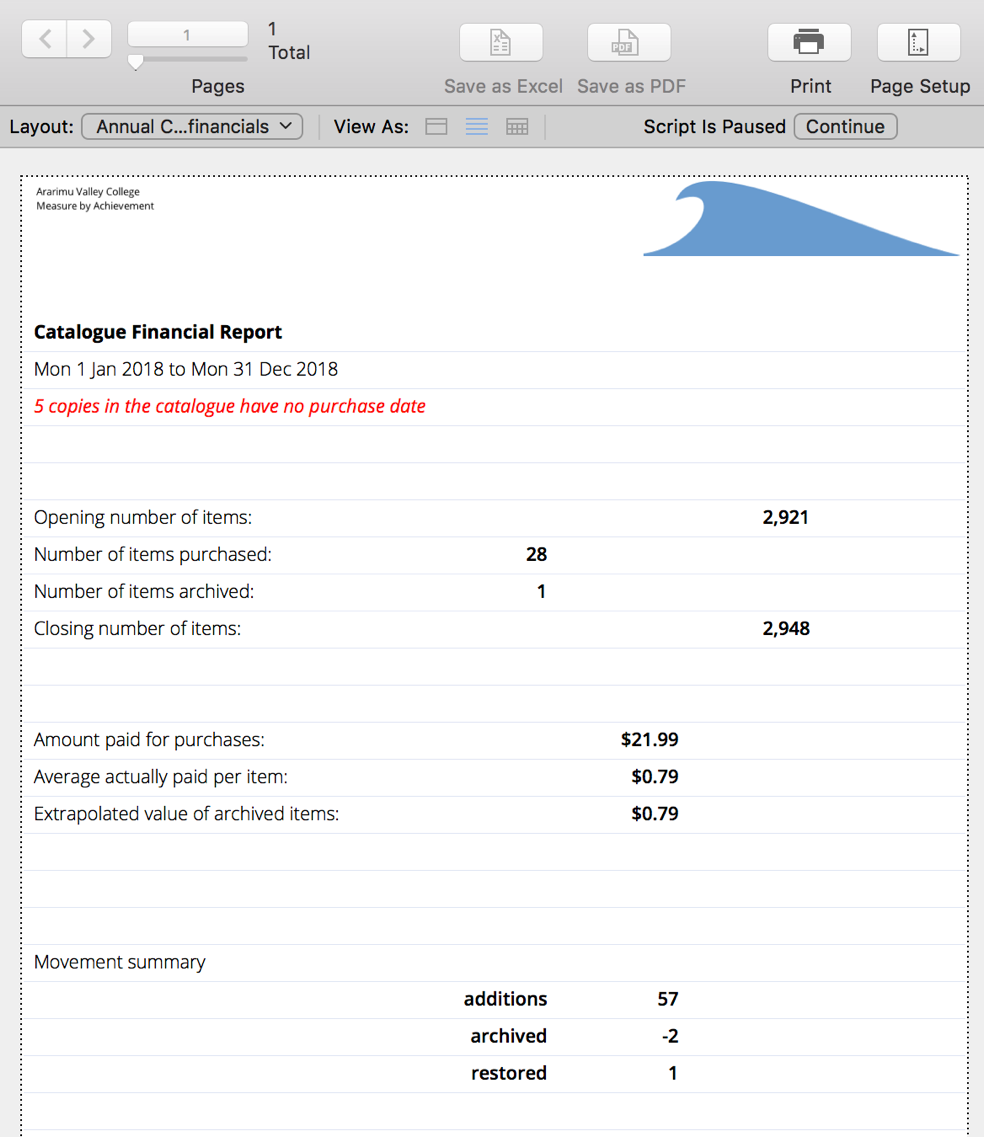
Task: Go to the next page arrow
Action: (x=89, y=39)
